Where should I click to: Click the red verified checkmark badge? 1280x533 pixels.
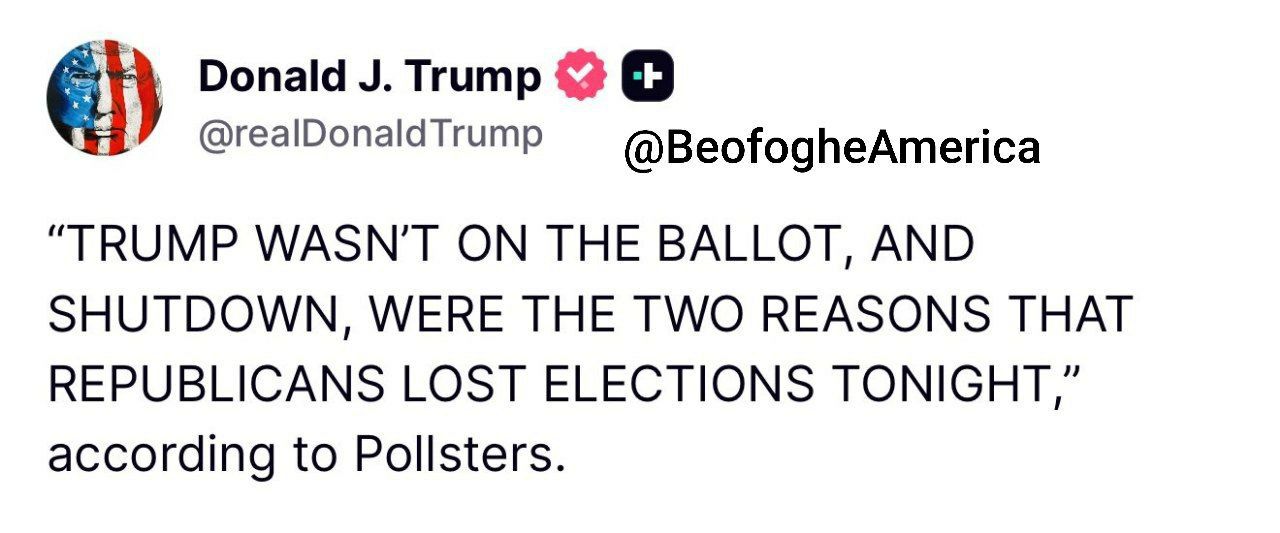tap(581, 77)
